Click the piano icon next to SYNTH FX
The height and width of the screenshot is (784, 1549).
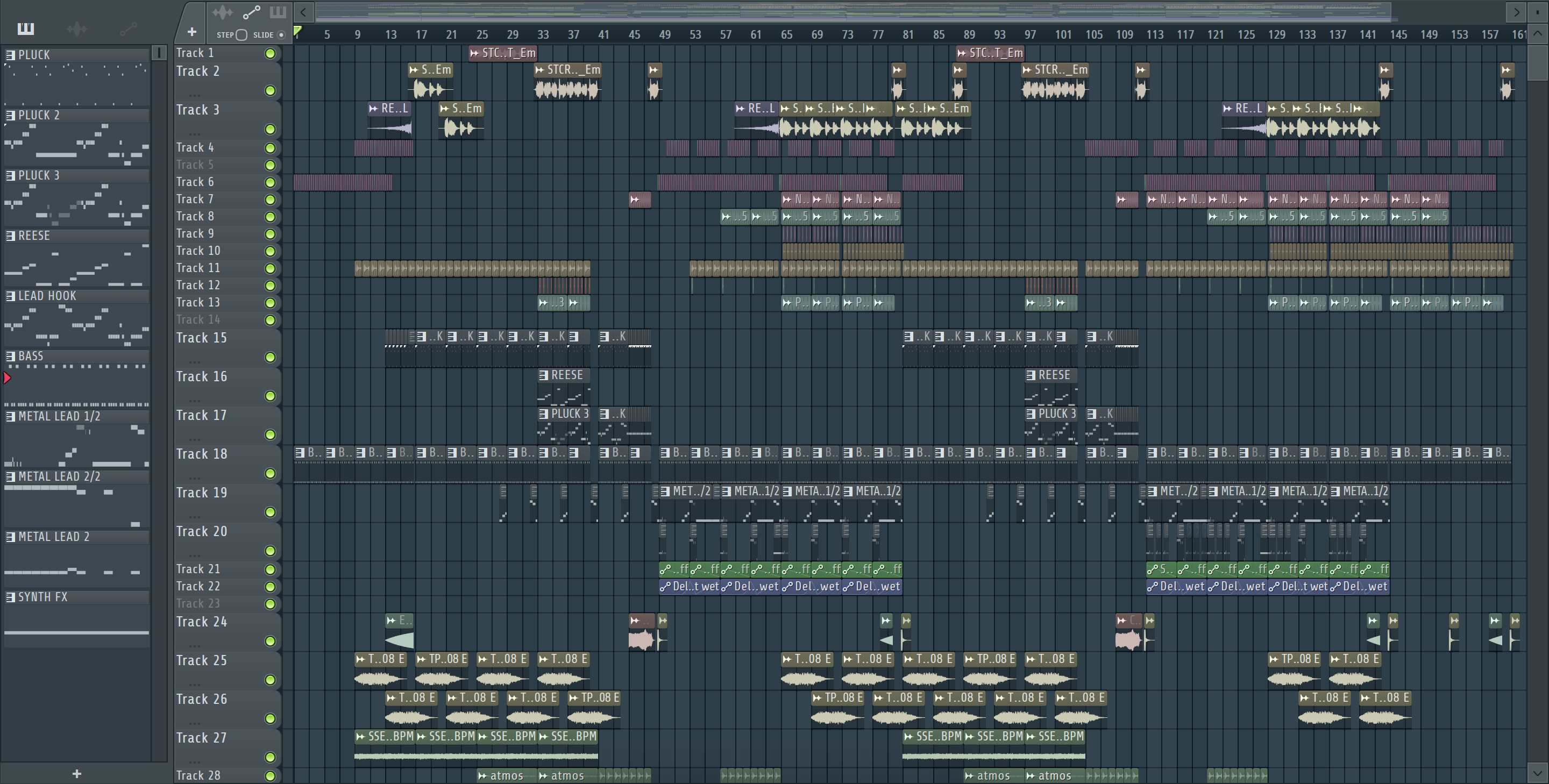tap(10, 597)
